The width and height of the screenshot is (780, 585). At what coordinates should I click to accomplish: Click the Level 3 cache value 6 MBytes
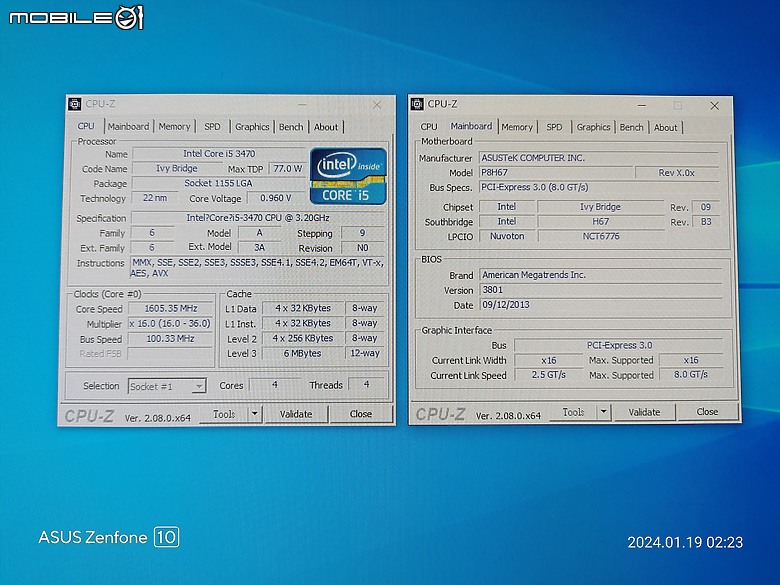pyautogui.click(x=302, y=353)
